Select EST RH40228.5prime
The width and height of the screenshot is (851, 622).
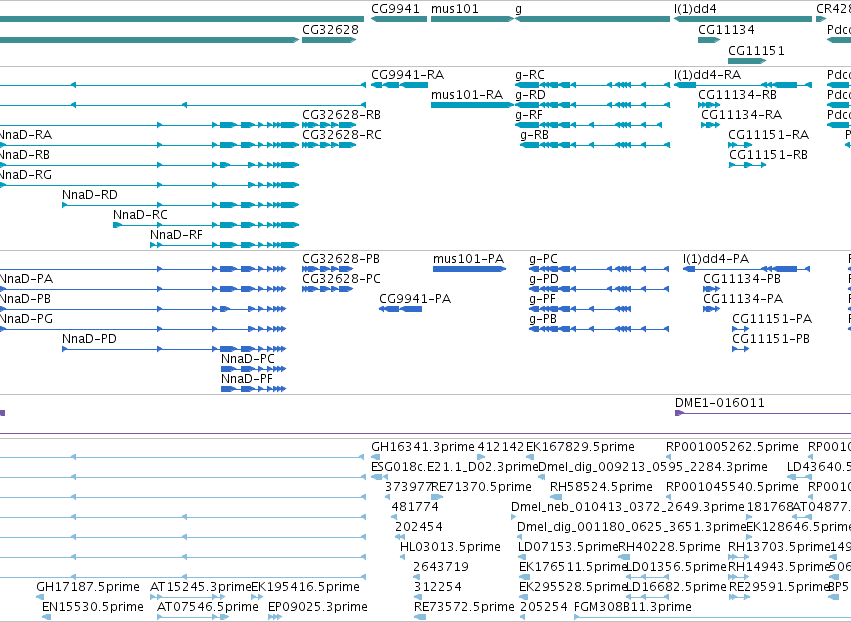point(624,557)
